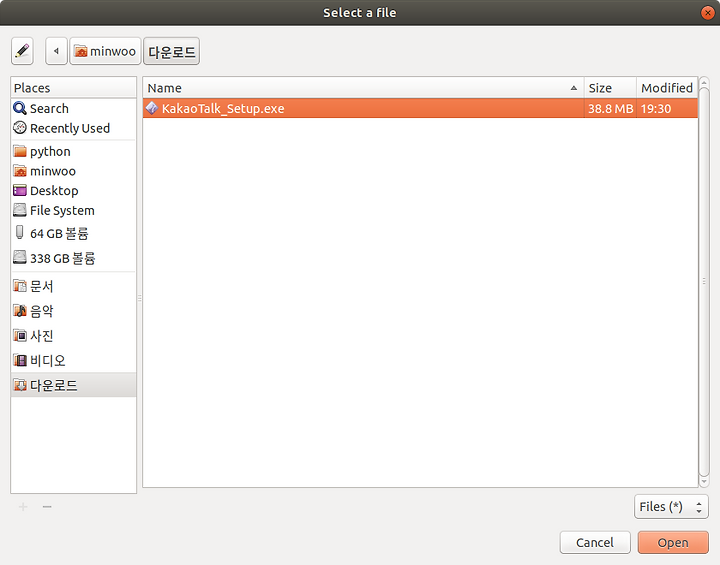Click the minus button to remove a bookmark

(x=47, y=507)
